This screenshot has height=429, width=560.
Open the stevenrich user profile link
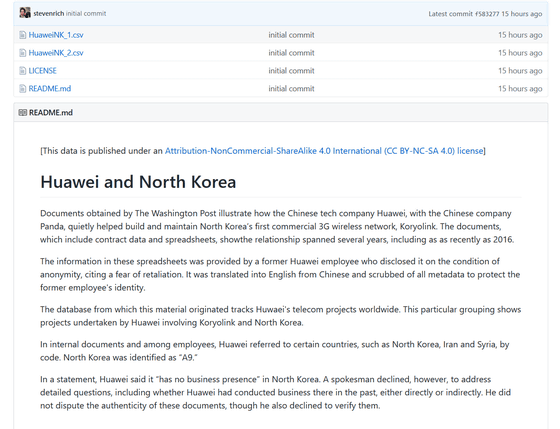(49, 14)
